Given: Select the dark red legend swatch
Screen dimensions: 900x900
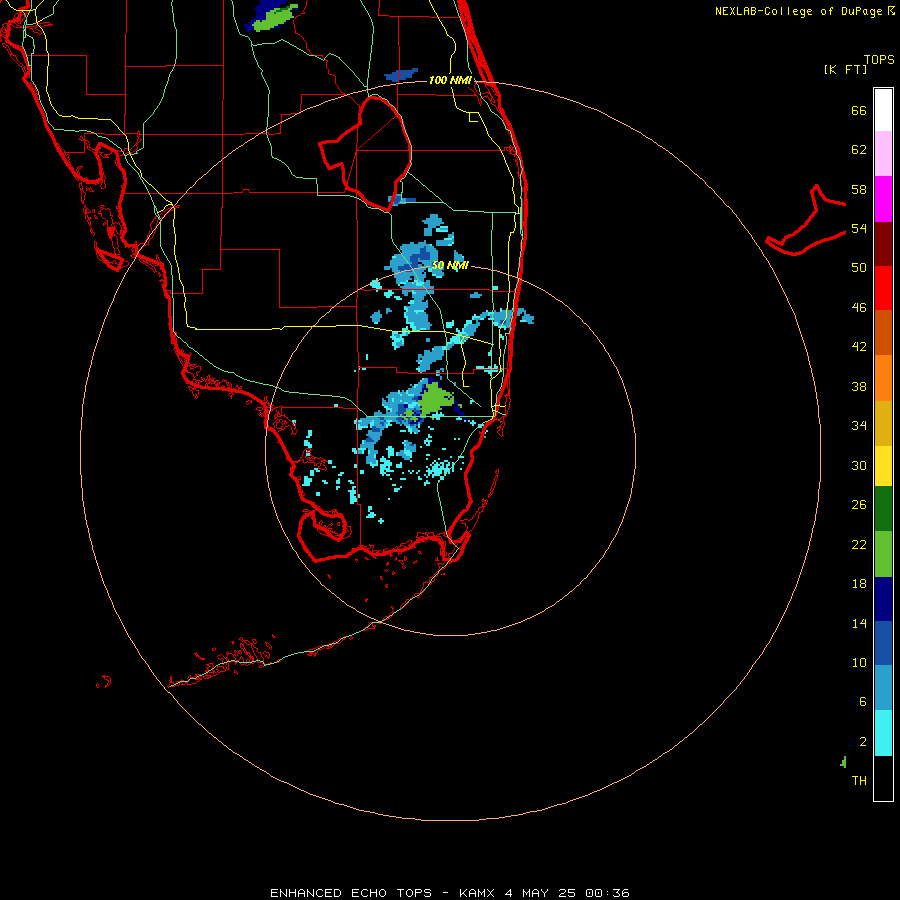Looking at the screenshot, I should pos(883,245).
